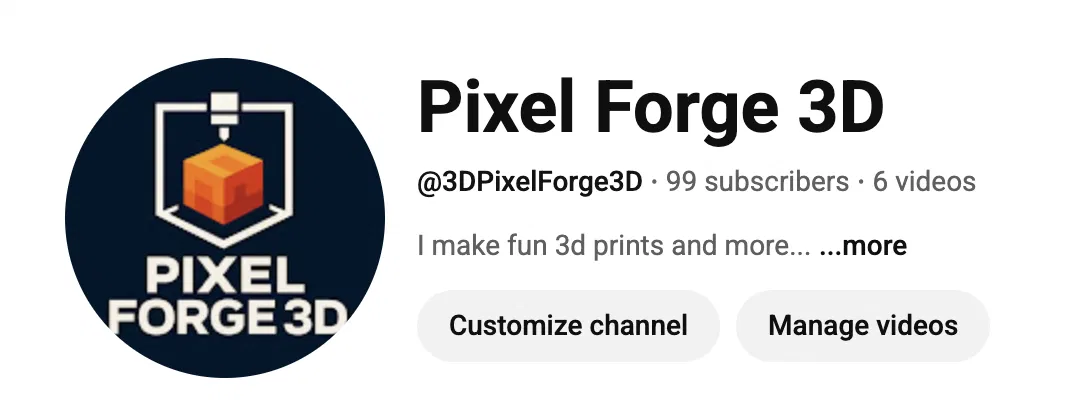Click the @3DPixelForge3D handle
This screenshot has height=410, width=1076.
point(530,182)
